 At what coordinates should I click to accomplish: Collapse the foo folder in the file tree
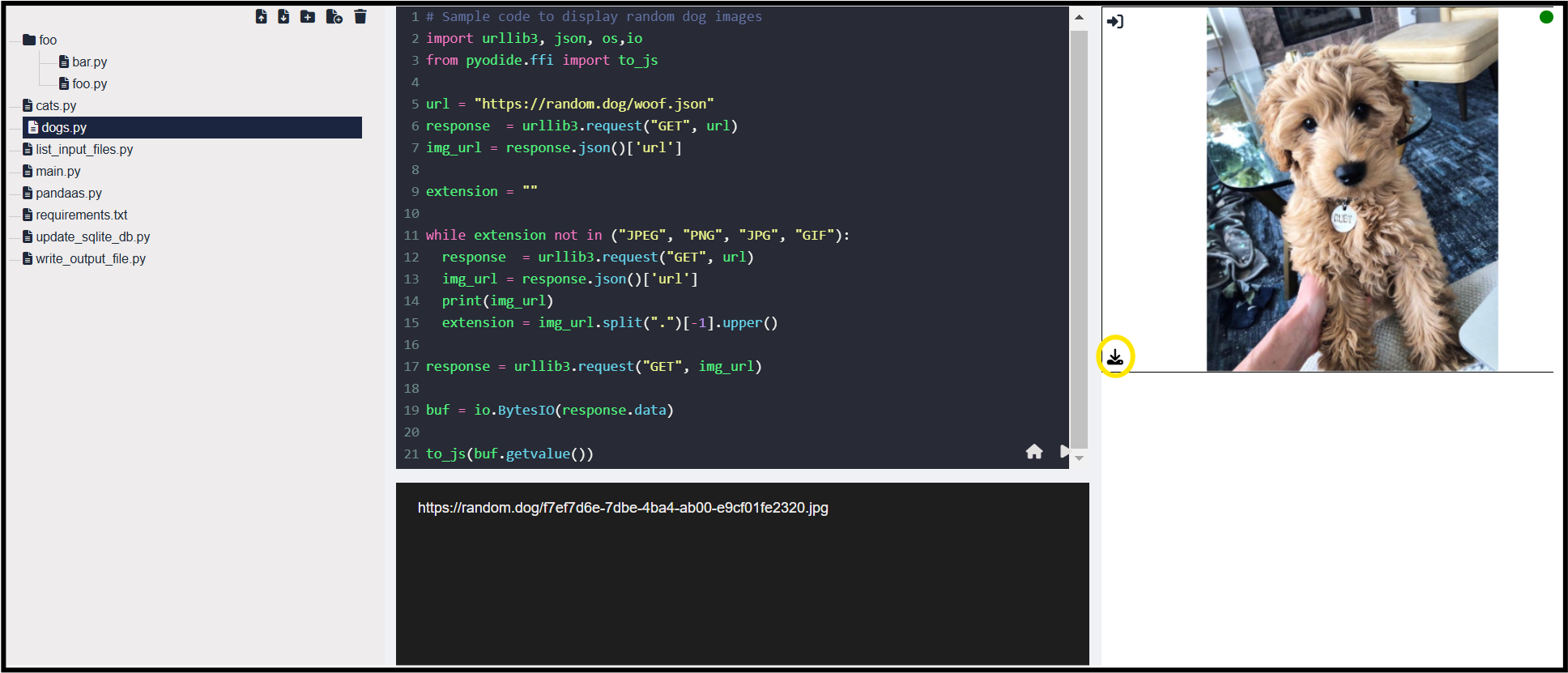click(30, 40)
